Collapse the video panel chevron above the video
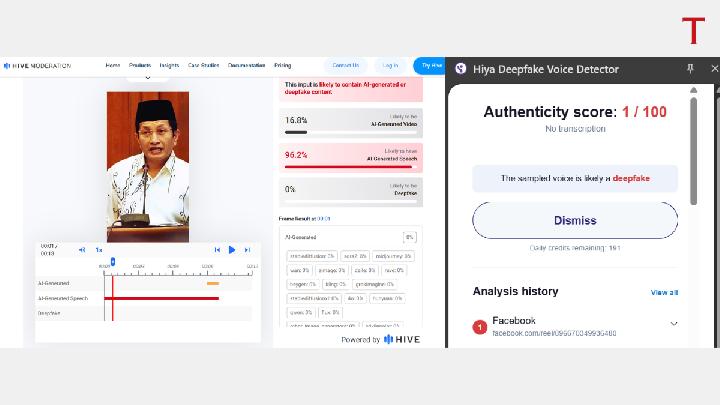Screen dimensions: 720x405 [x=148, y=77]
